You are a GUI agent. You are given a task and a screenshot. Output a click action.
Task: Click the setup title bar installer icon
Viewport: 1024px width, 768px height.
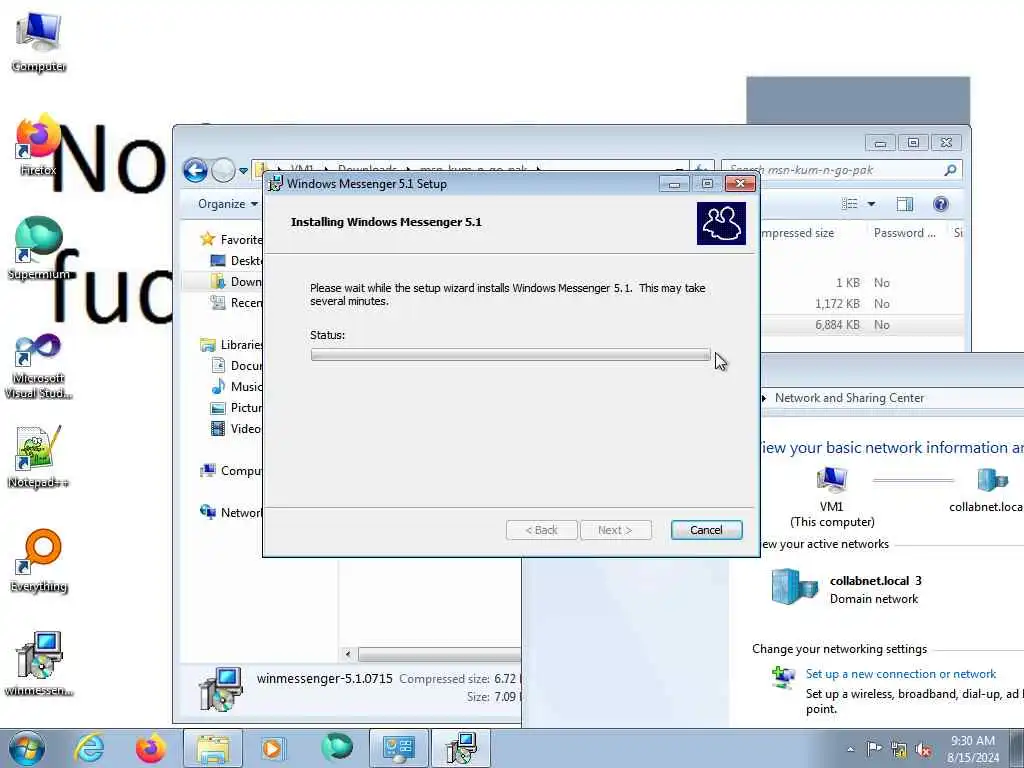click(276, 184)
